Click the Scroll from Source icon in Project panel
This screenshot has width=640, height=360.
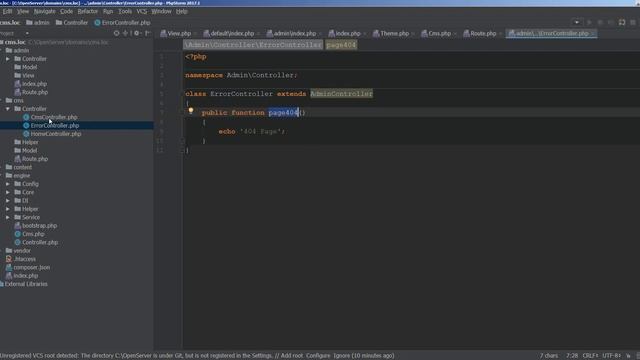point(117,33)
